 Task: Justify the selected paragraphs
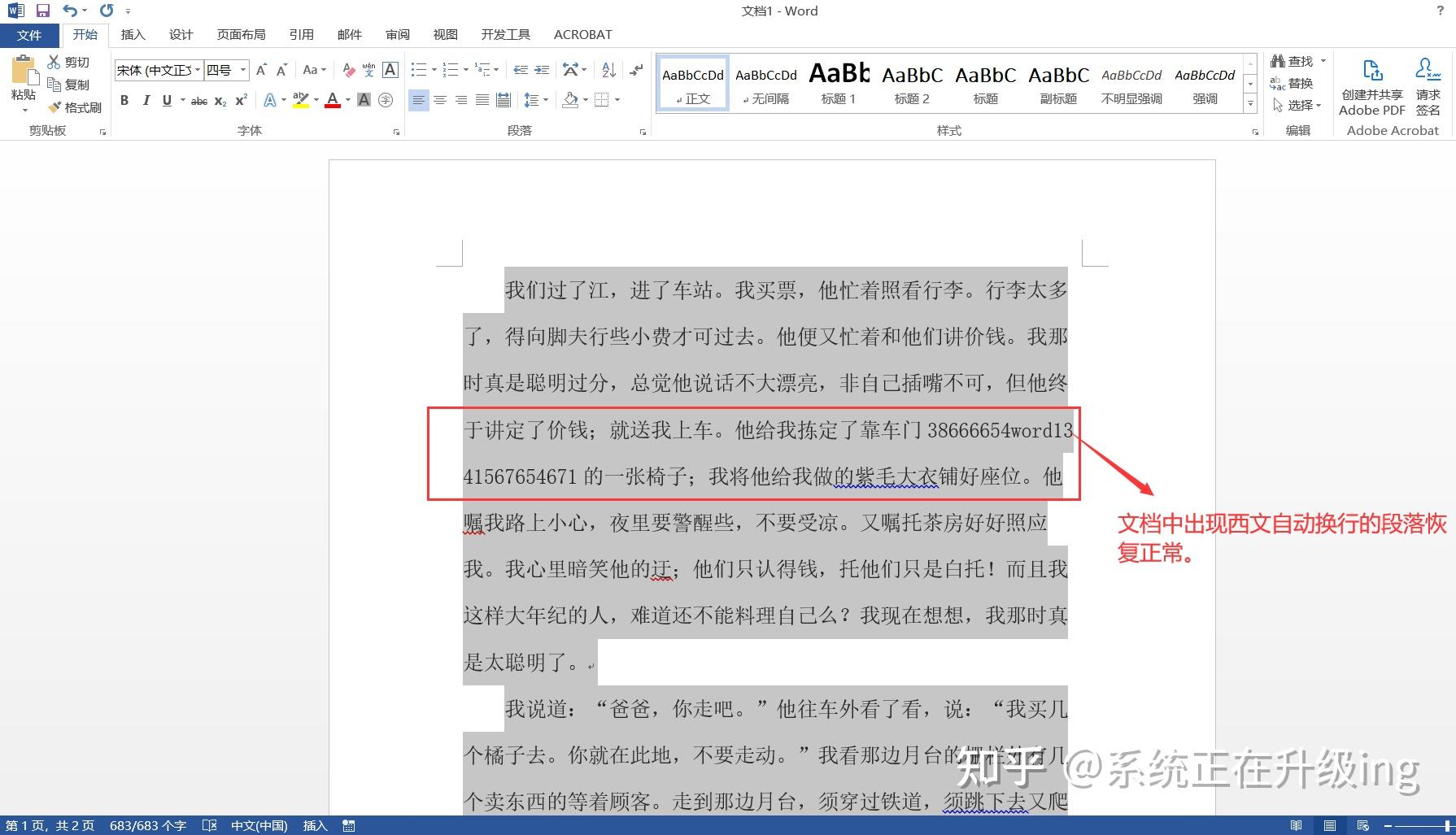482,100
